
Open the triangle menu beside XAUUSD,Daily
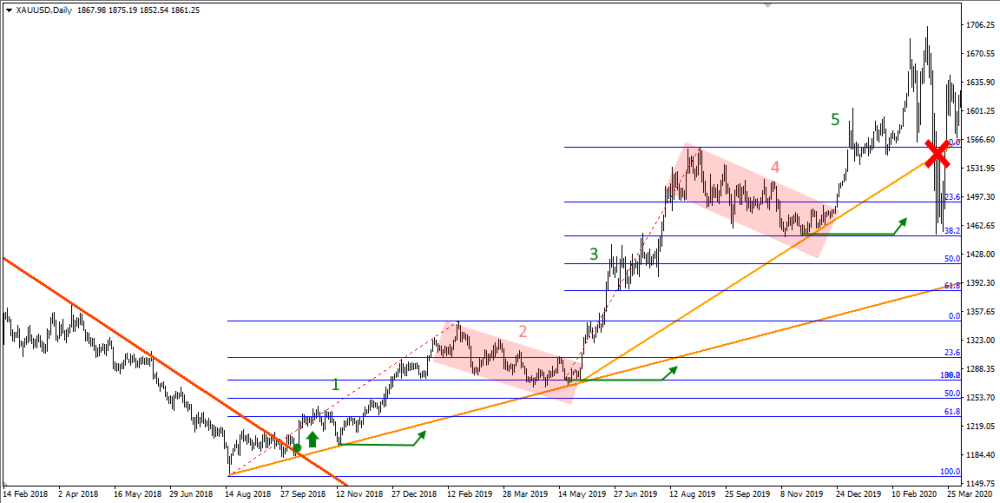[x=8, y=10]
